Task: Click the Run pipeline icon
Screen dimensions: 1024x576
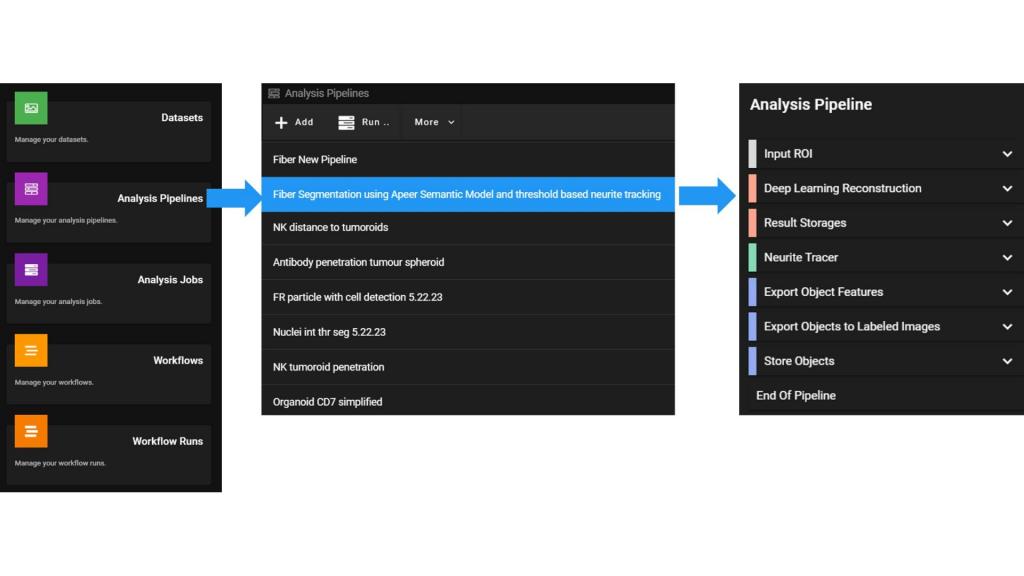Action: coord(347,123)
